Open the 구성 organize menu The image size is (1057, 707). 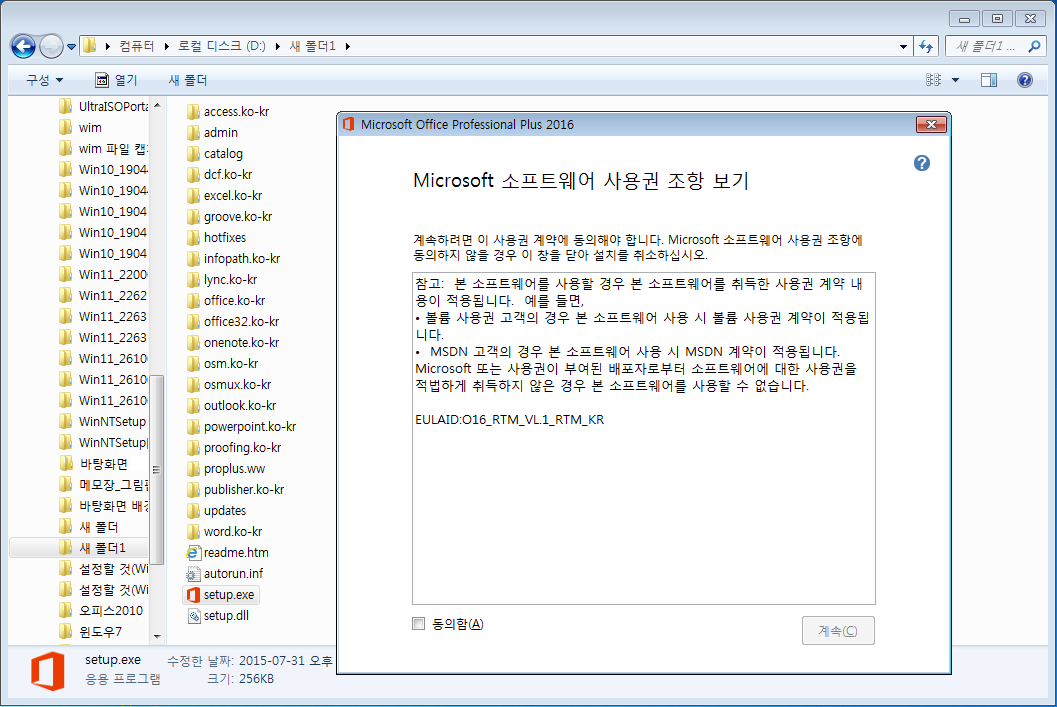(44, 80)
